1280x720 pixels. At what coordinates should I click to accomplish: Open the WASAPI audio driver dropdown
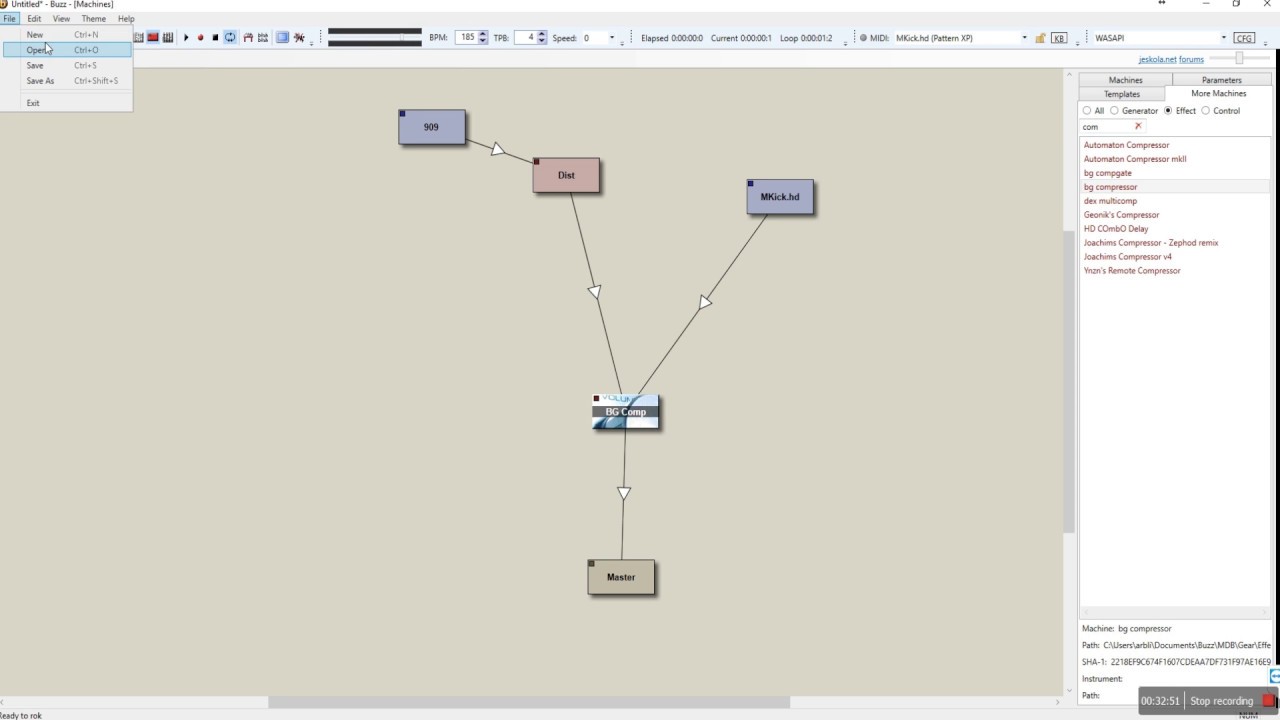[1223, 38]
